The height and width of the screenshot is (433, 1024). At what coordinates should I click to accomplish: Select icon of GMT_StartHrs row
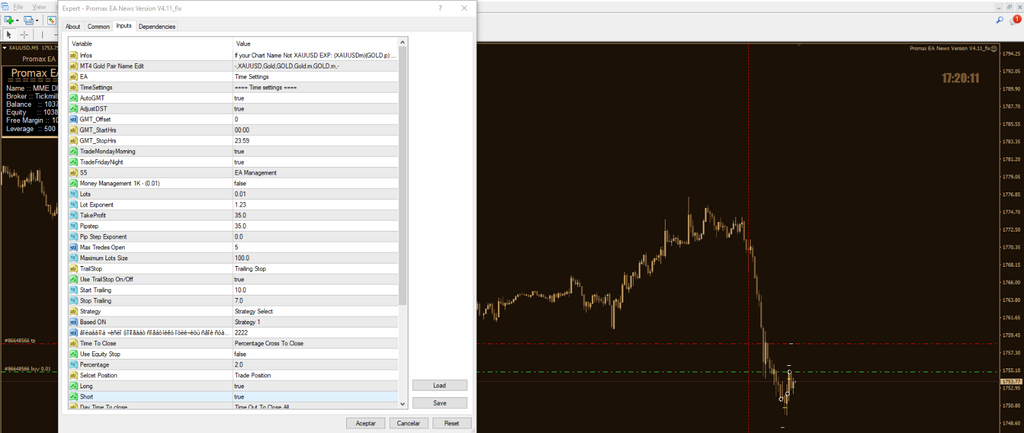pos(74,130)
